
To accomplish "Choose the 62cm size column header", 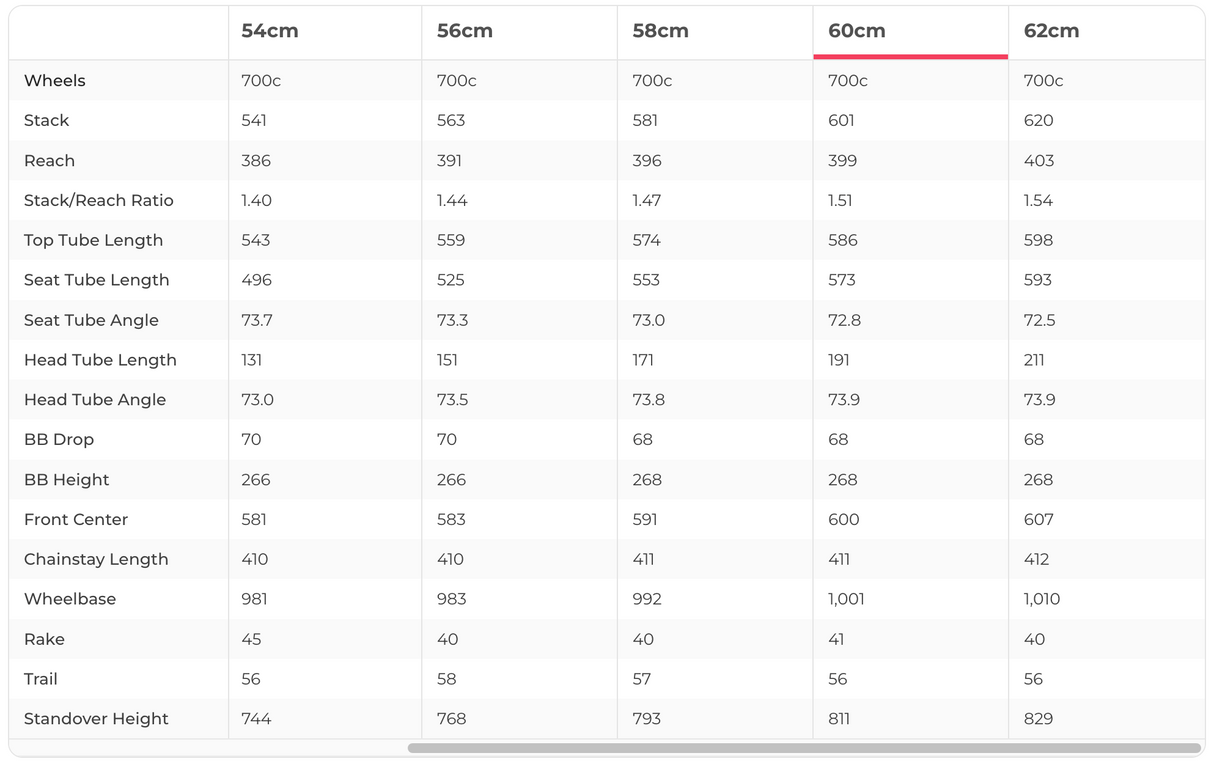I will [1051, 31].
